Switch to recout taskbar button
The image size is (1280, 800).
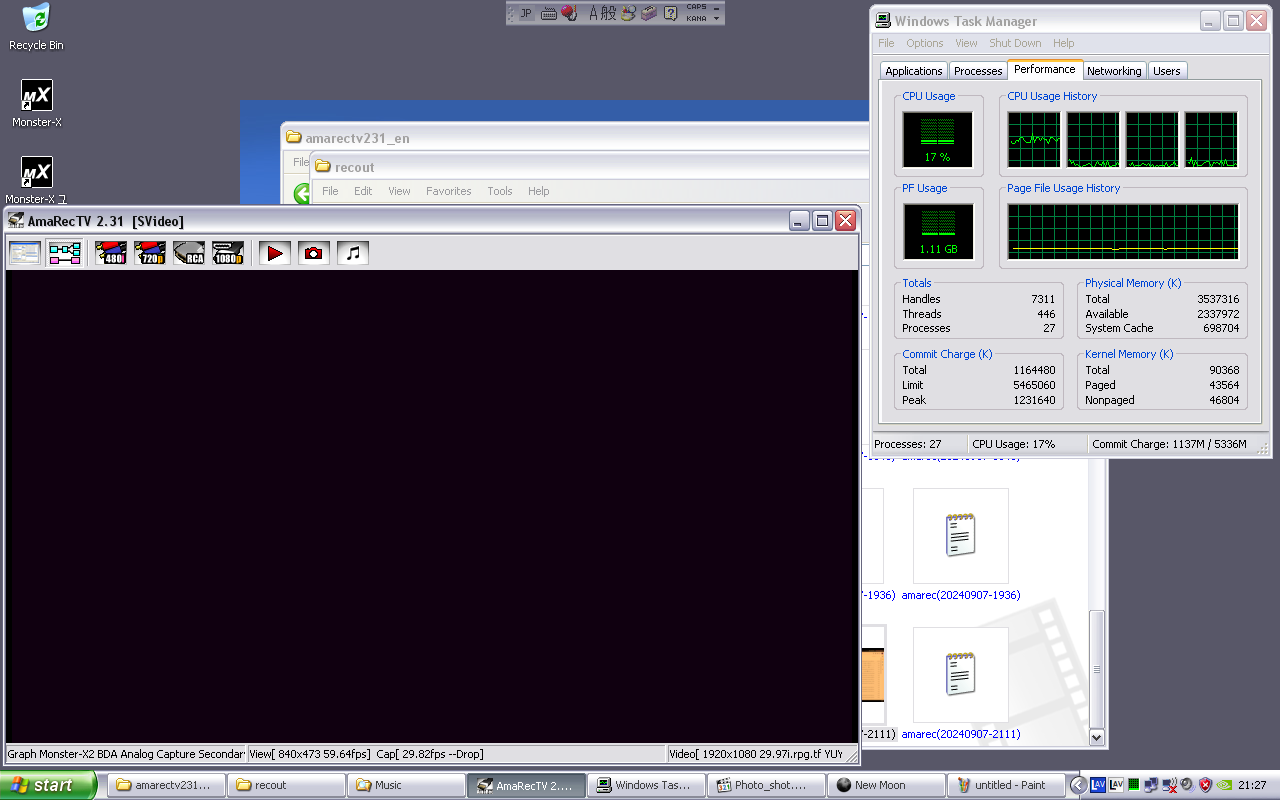pos(287,785)
